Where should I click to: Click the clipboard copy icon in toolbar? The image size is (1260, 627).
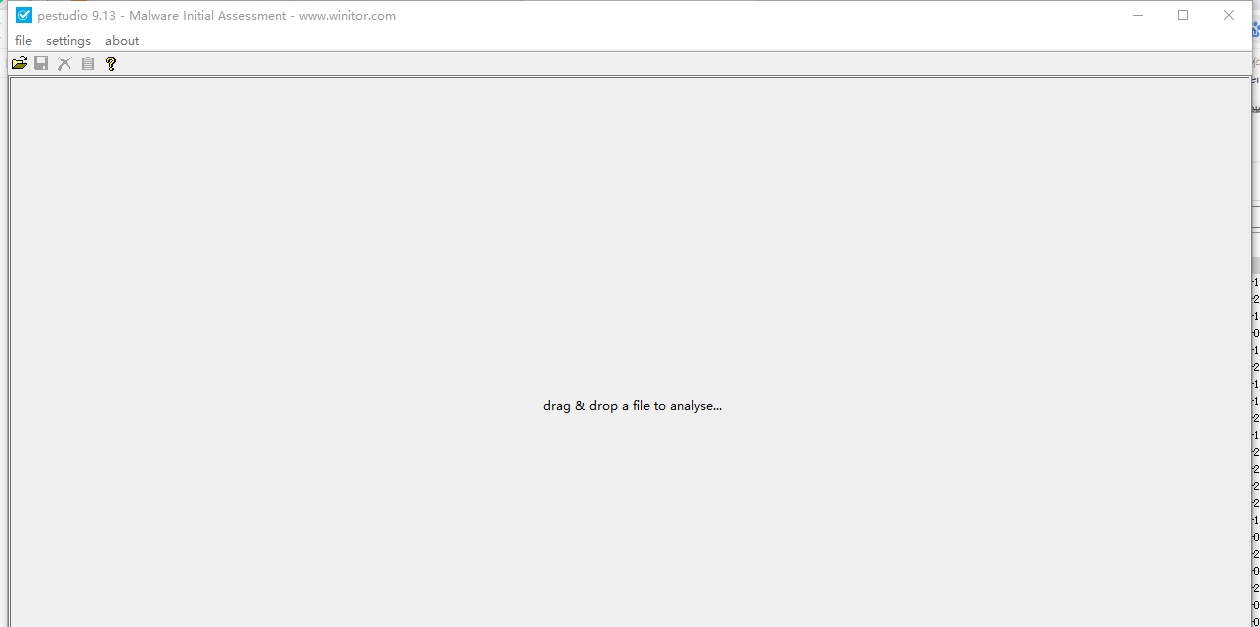88,63
